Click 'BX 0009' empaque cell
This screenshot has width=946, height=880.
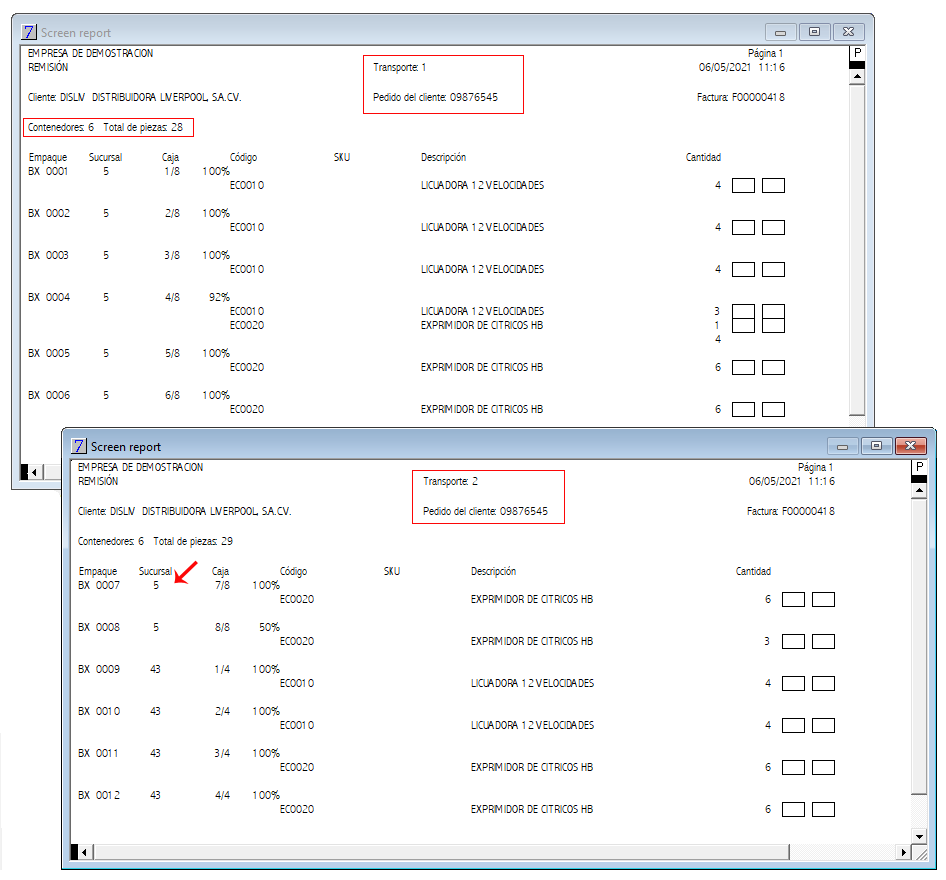click(x=99, y=669)
